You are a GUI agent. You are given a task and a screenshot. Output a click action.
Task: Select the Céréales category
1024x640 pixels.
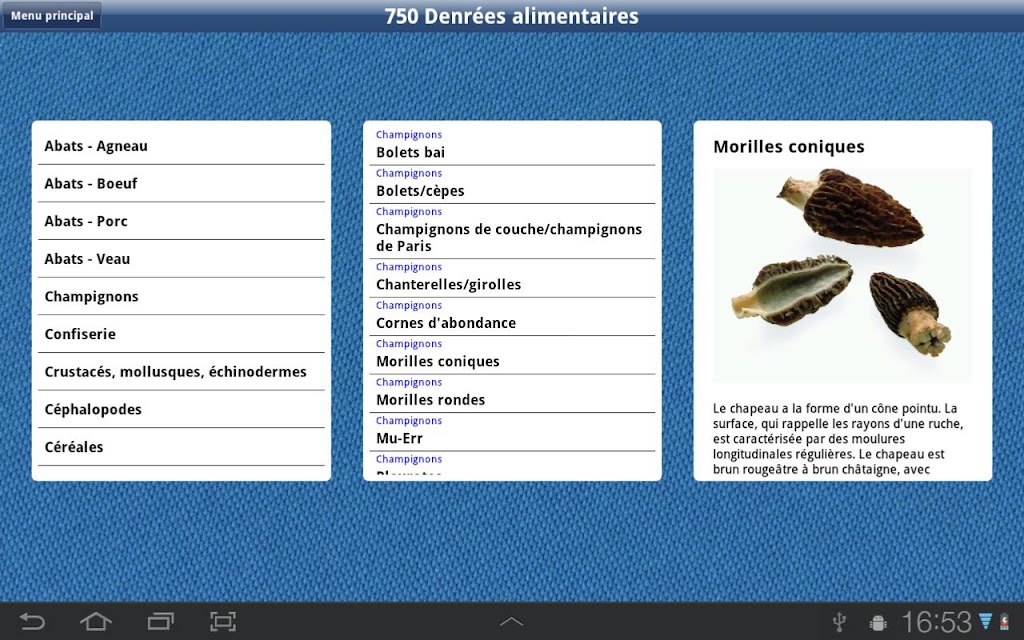click(x=181, y=447)
